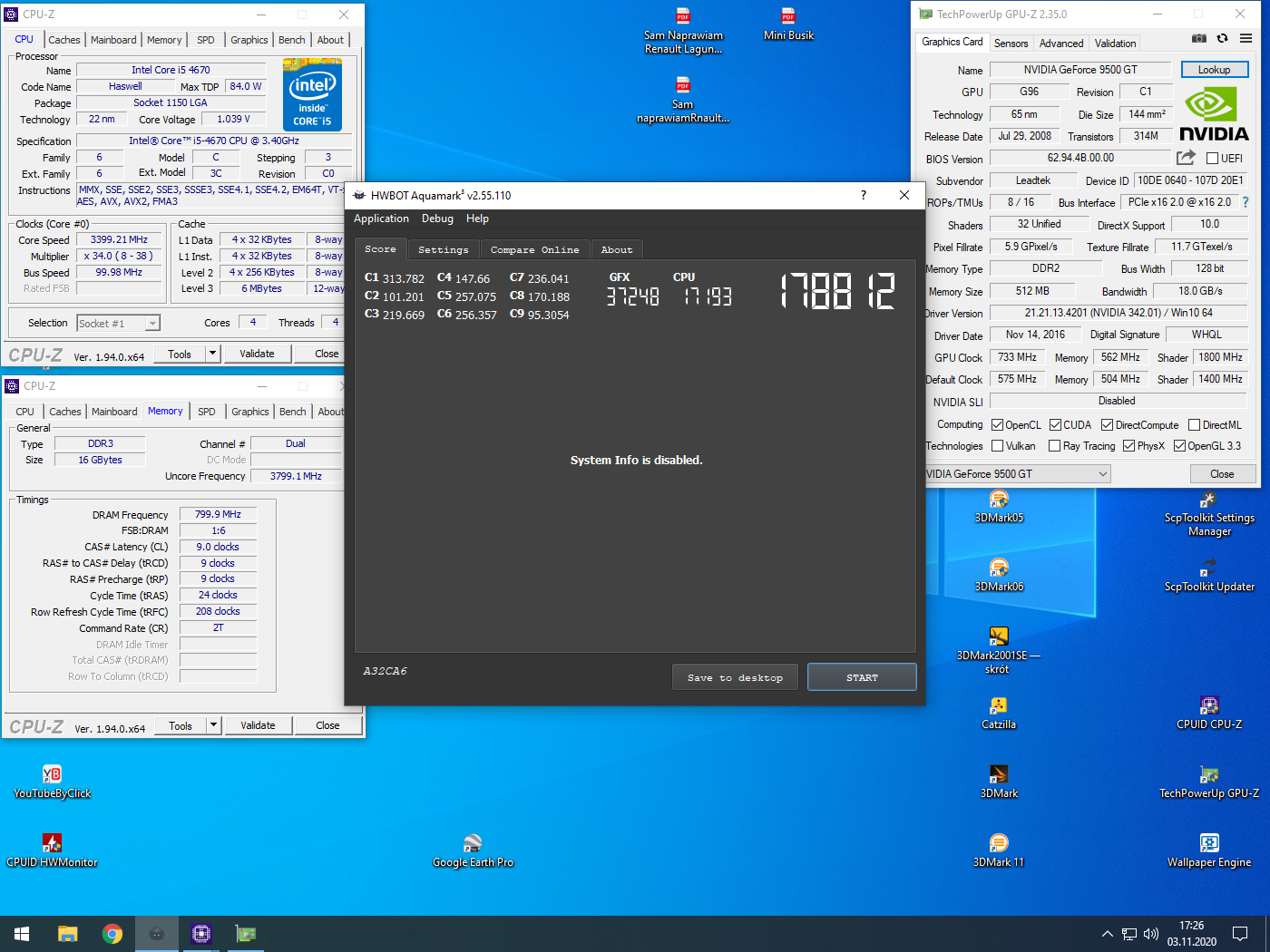Image resolution: width=1270 pixels, height=952 pixels.
Task: Toggle the UEFI checkbox in GPU-Z
Action: pos(1212,158)
